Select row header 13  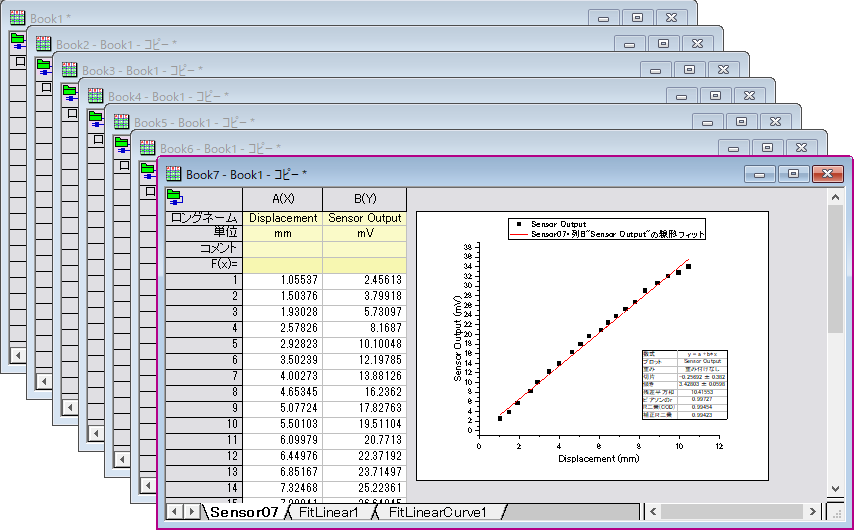[x=204, y=472]
